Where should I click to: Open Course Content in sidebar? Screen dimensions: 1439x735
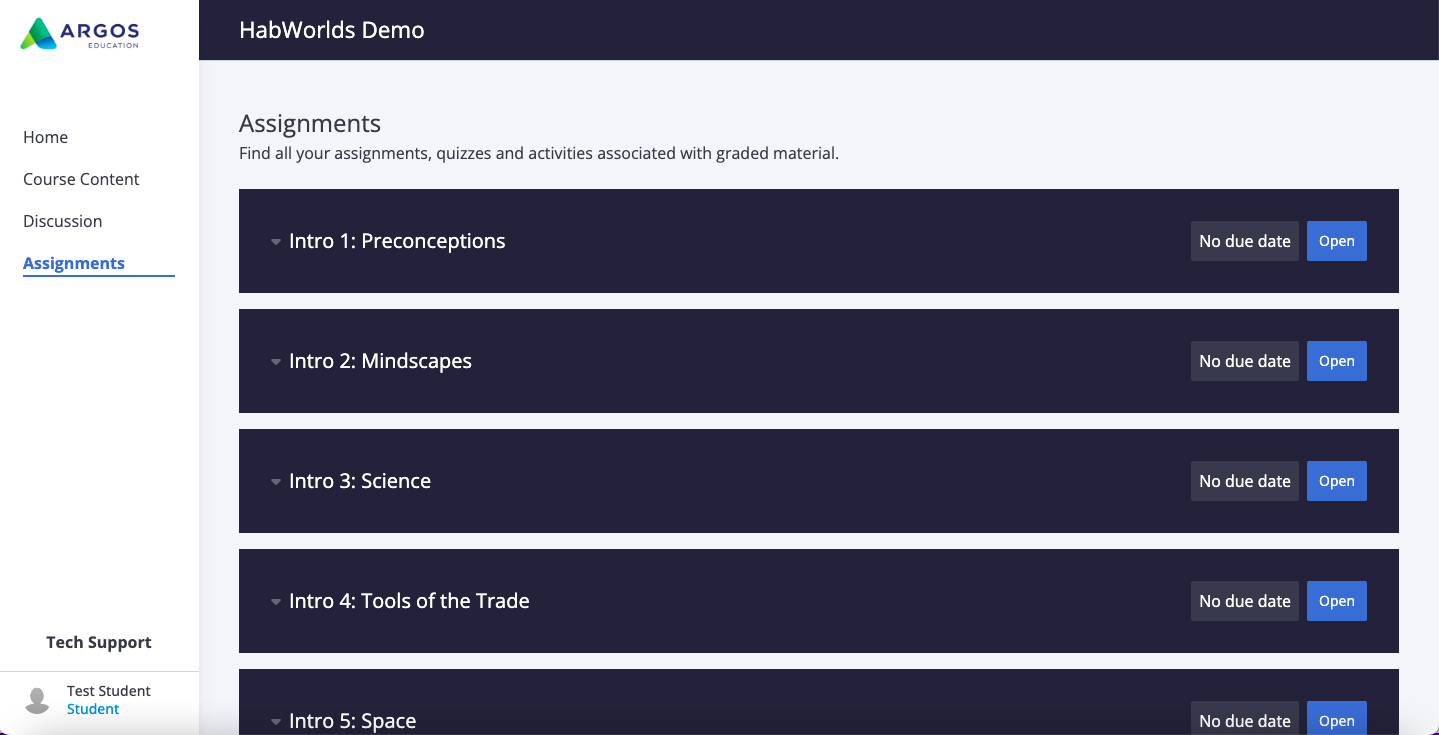click(81, 179)
